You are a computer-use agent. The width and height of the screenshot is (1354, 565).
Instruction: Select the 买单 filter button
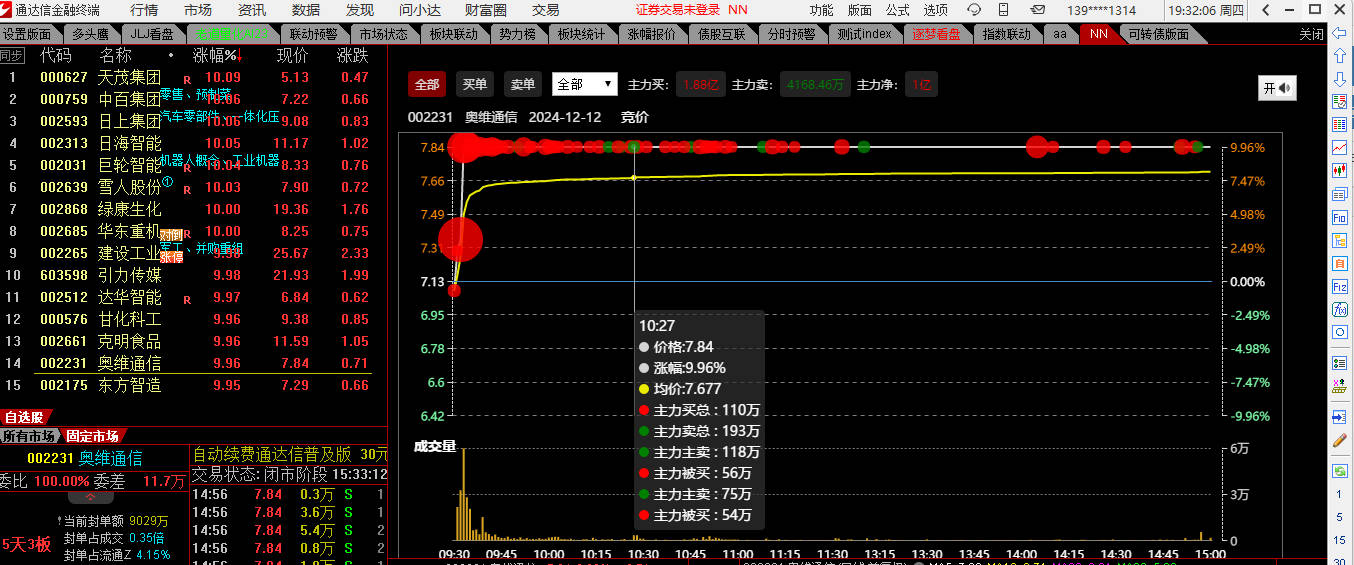pyautogui.click(x=475, y=85)
